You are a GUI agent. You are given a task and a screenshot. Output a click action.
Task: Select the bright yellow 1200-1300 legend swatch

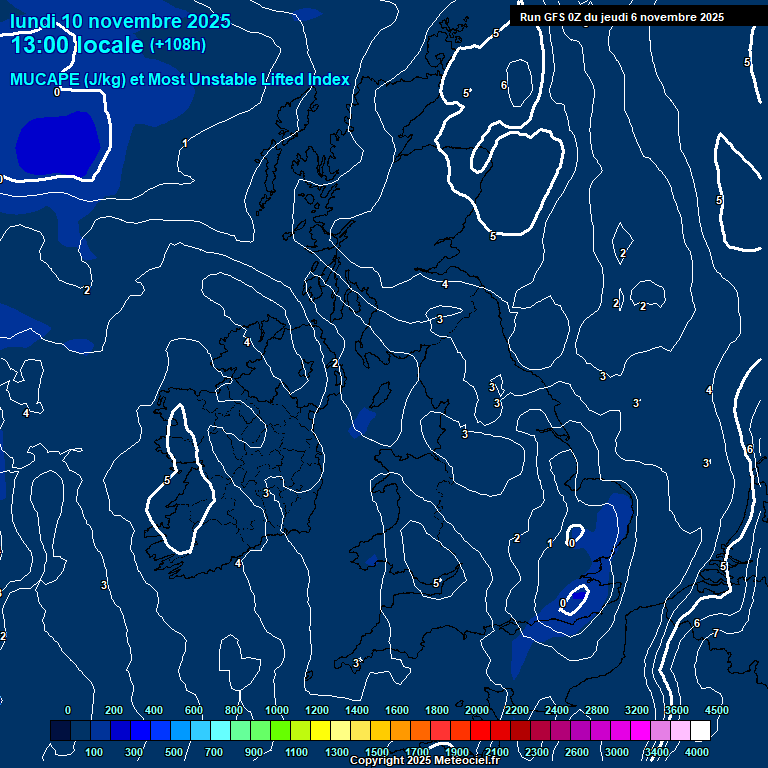click(x=320, y=730)
